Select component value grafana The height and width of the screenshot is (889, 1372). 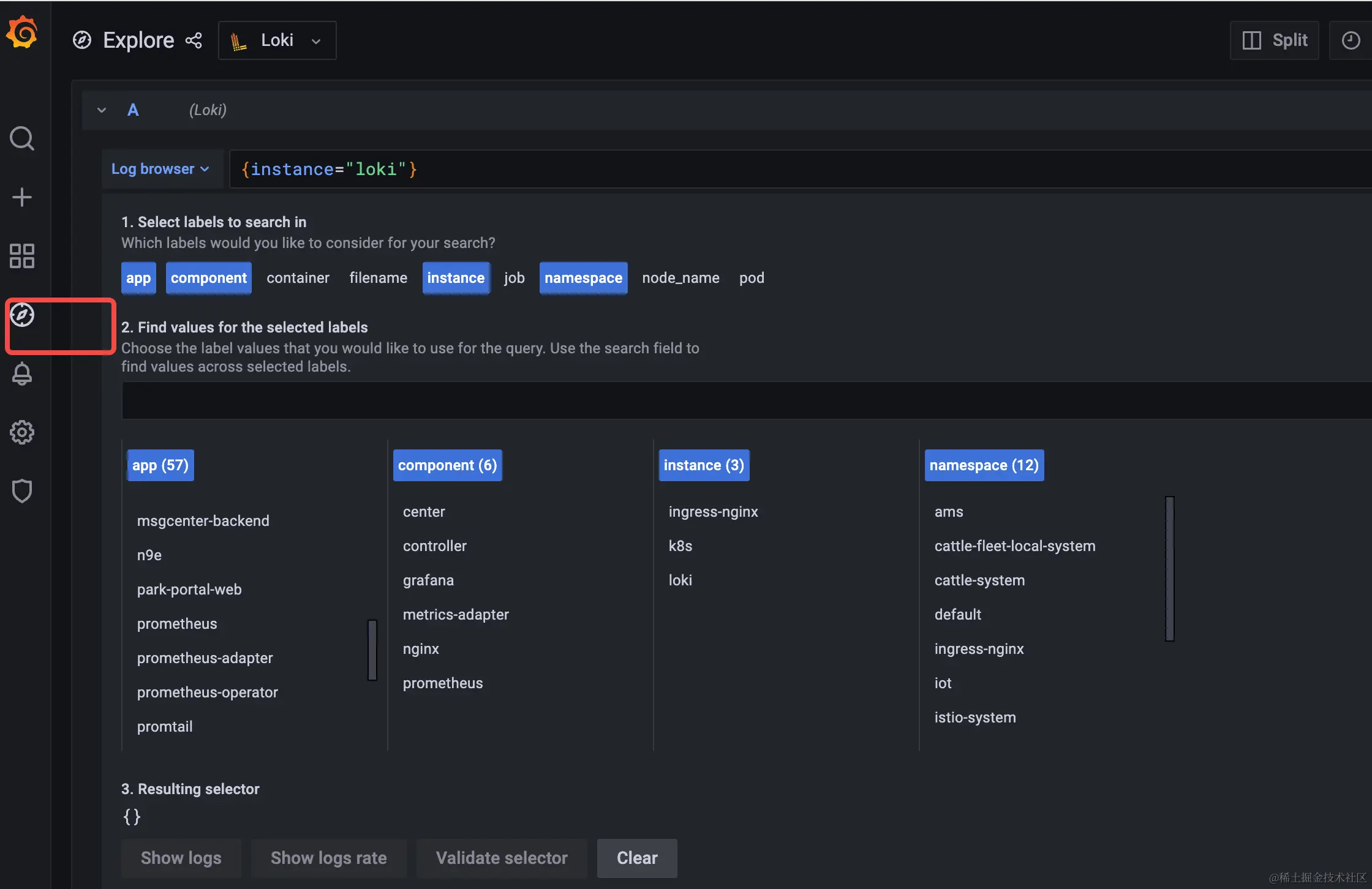(428, 580)
